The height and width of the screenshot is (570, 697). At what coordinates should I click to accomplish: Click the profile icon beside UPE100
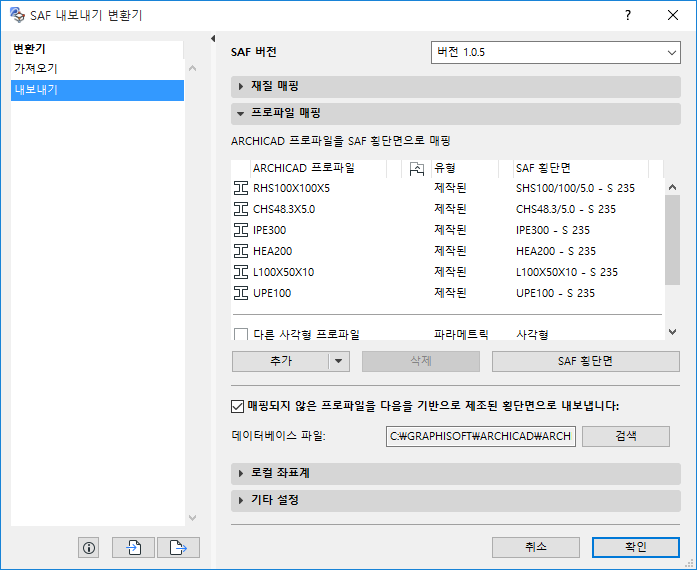click(240, 293)
